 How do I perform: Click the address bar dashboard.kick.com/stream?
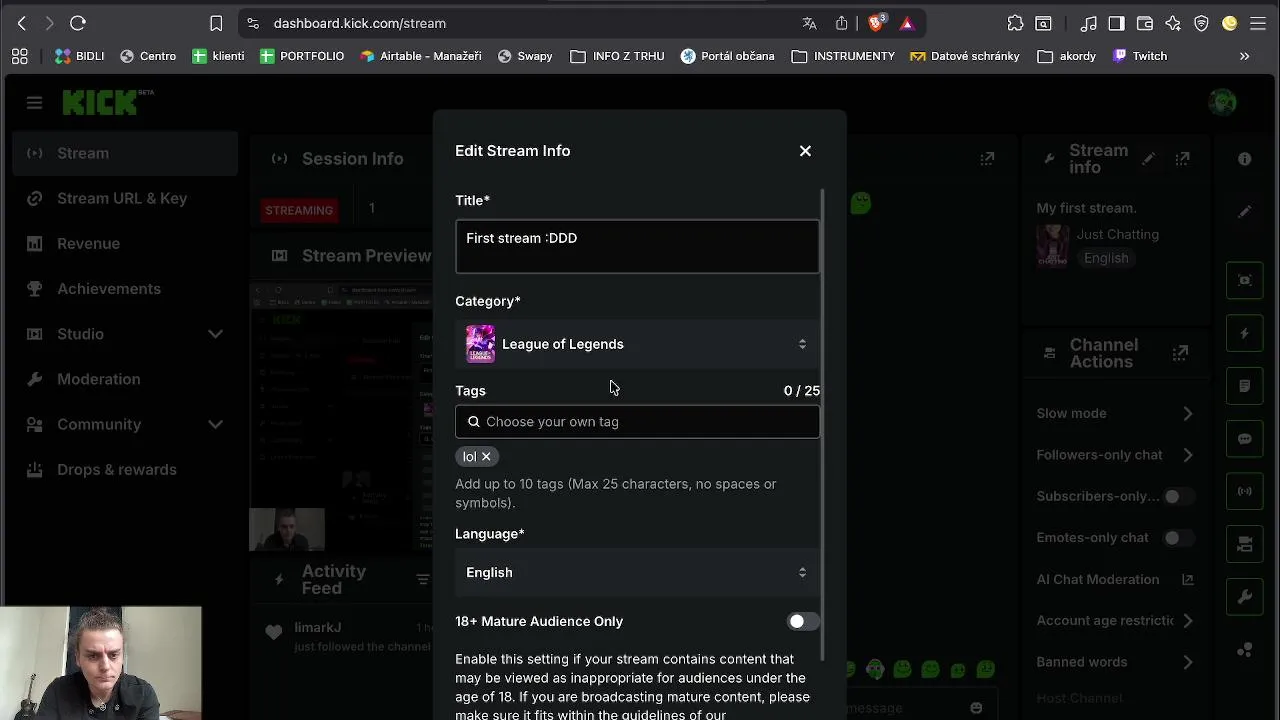tap(359, 23)
